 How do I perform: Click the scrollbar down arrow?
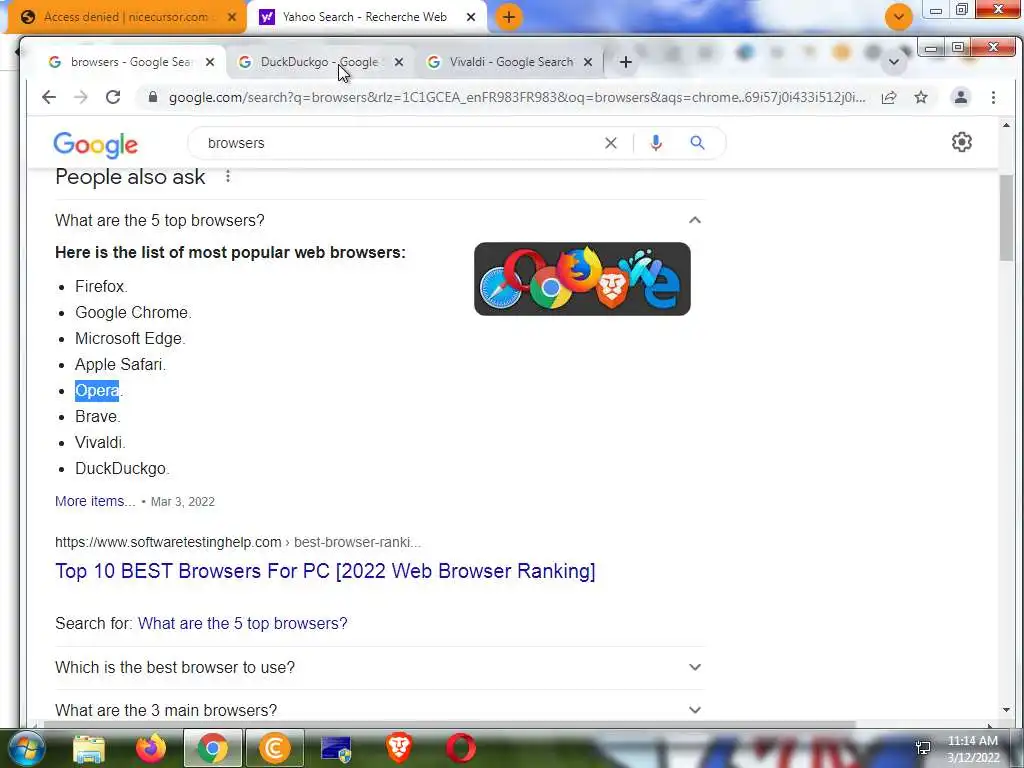coord(1006,710)
